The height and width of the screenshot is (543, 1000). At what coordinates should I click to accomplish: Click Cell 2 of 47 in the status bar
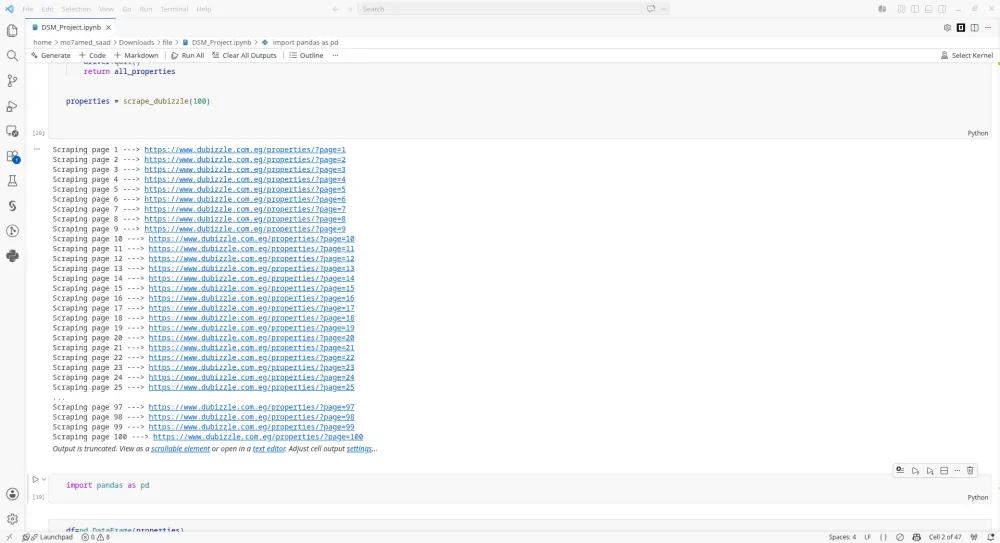945,537
